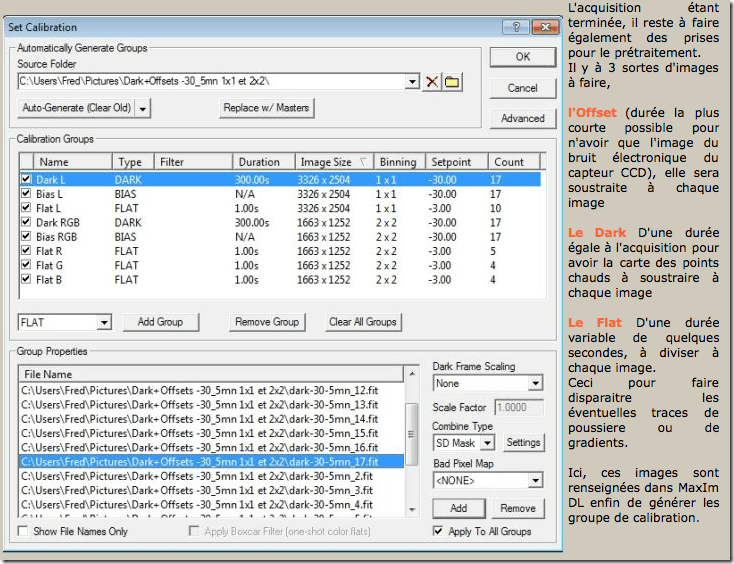This screenshot has height=564, width=734.
Task: Toggle the Flat B group checkbox
Action: click(26, 279)
